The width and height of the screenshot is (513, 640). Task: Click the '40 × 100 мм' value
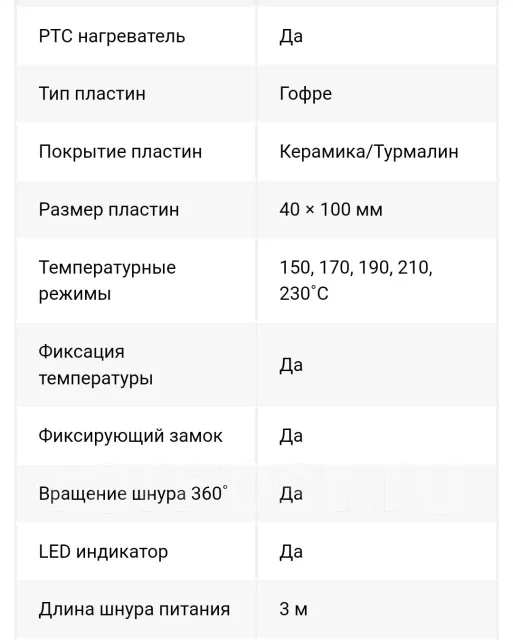pos(331,209)
